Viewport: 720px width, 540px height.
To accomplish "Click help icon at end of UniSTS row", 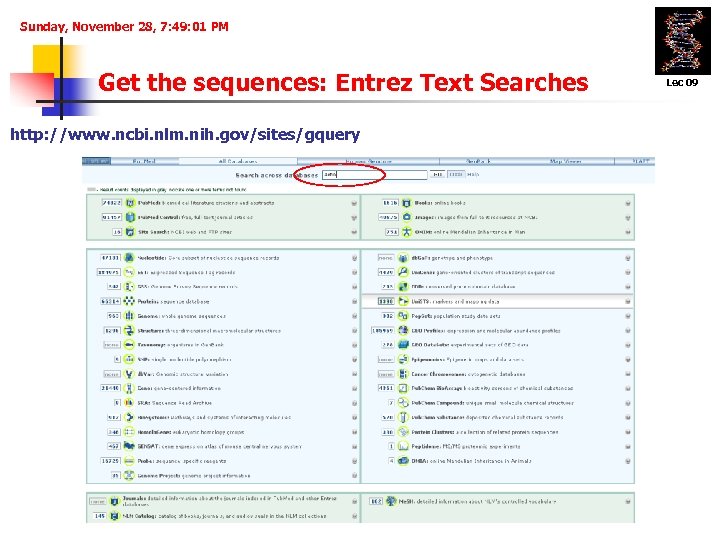I will 628,302.
